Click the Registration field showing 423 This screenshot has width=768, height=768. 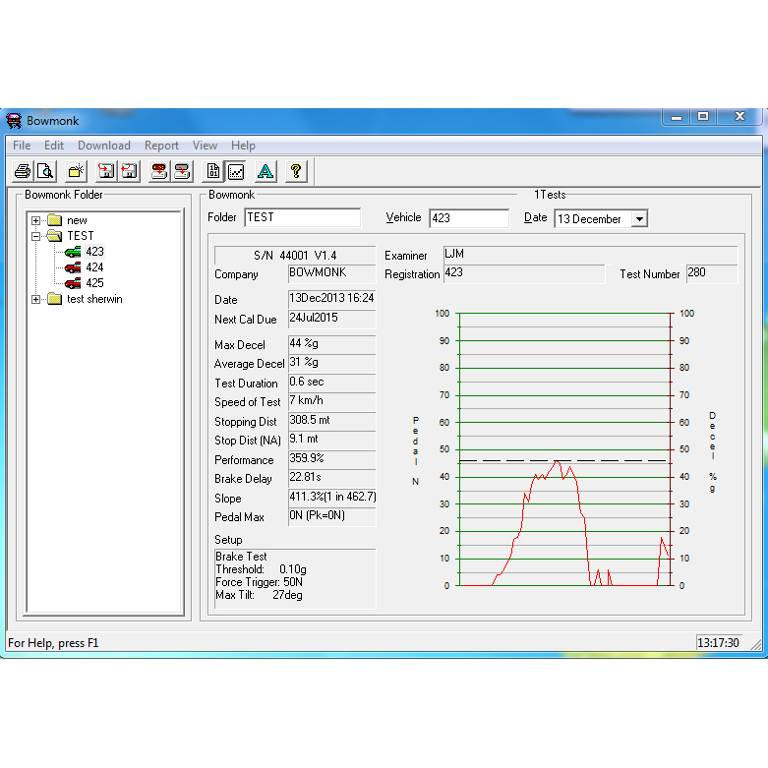(x=524, y=273)
